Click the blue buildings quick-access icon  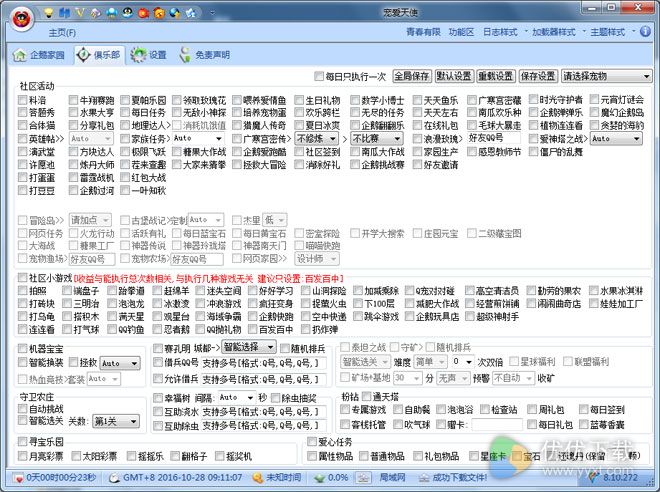point(64,13)
